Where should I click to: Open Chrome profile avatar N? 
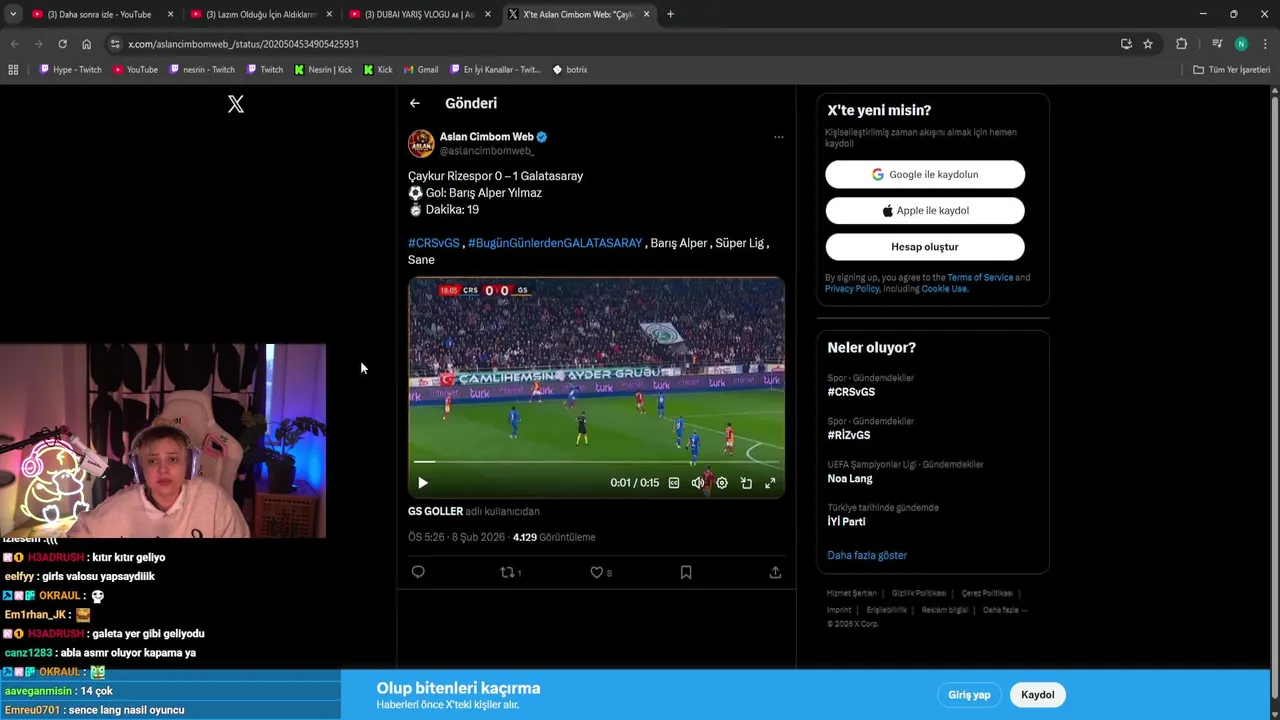click(1241, 44)
